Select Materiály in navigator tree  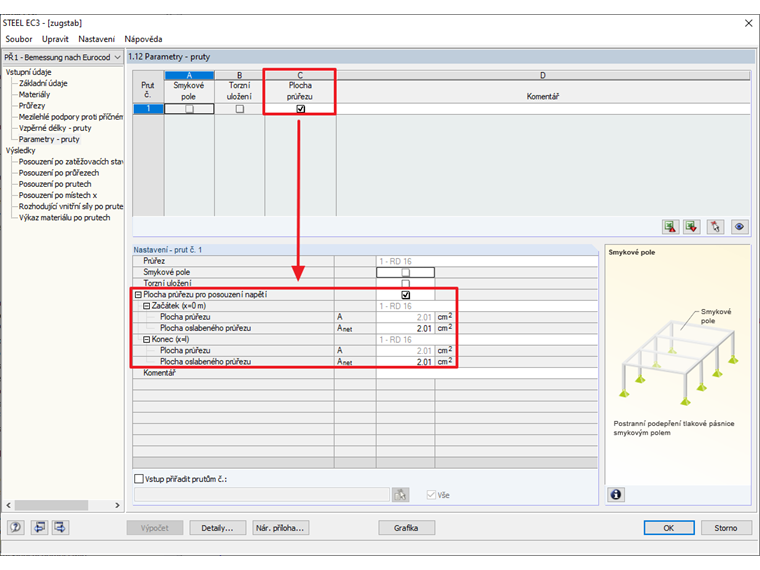34,95
